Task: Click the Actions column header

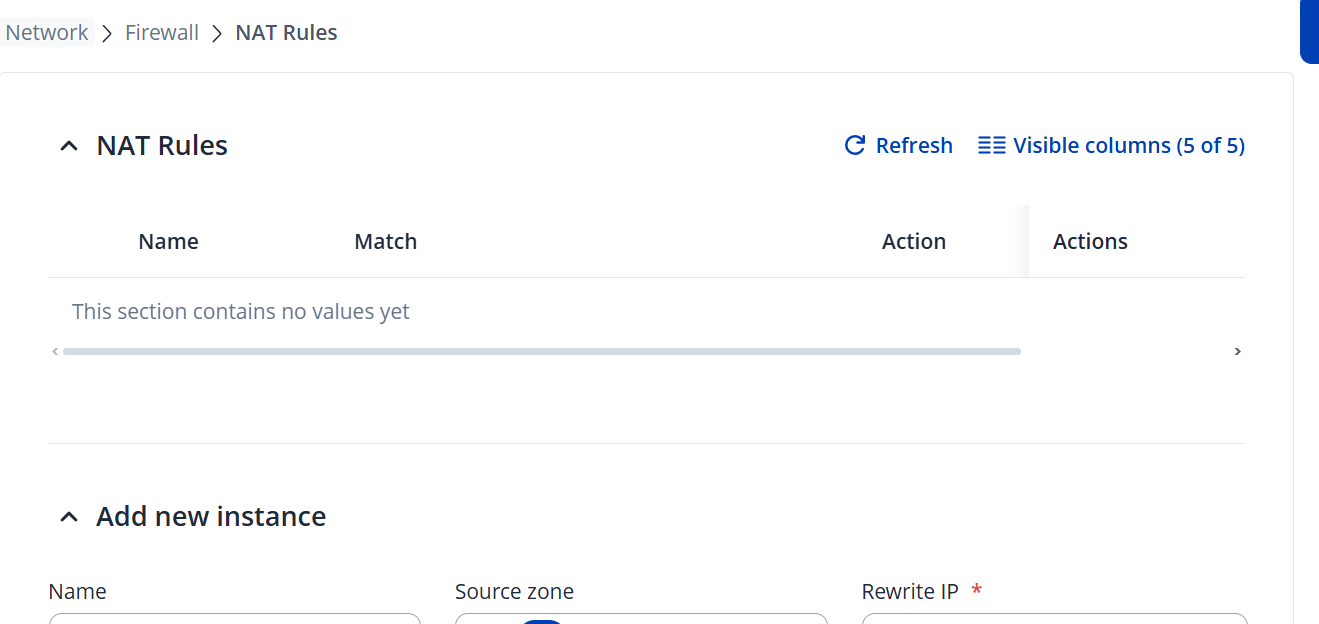Action: click(1090, 242)
